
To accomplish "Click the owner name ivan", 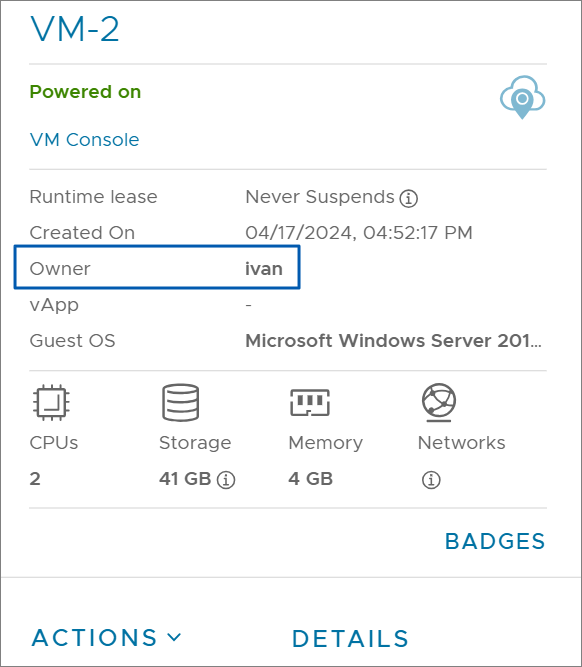I will pyautogui.click(x=264, y=269).
